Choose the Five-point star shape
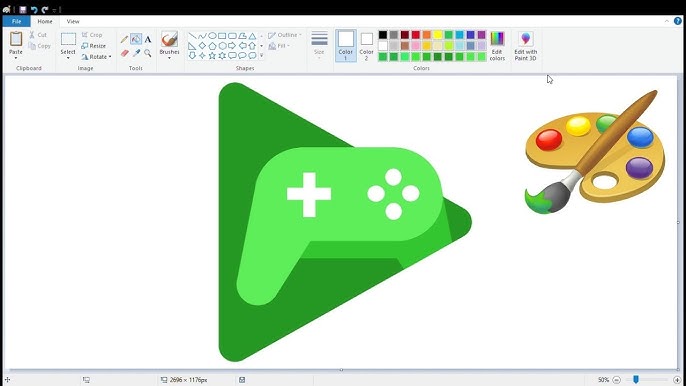The height and width of the screenshot is (386, 686). tap(212, 56)
